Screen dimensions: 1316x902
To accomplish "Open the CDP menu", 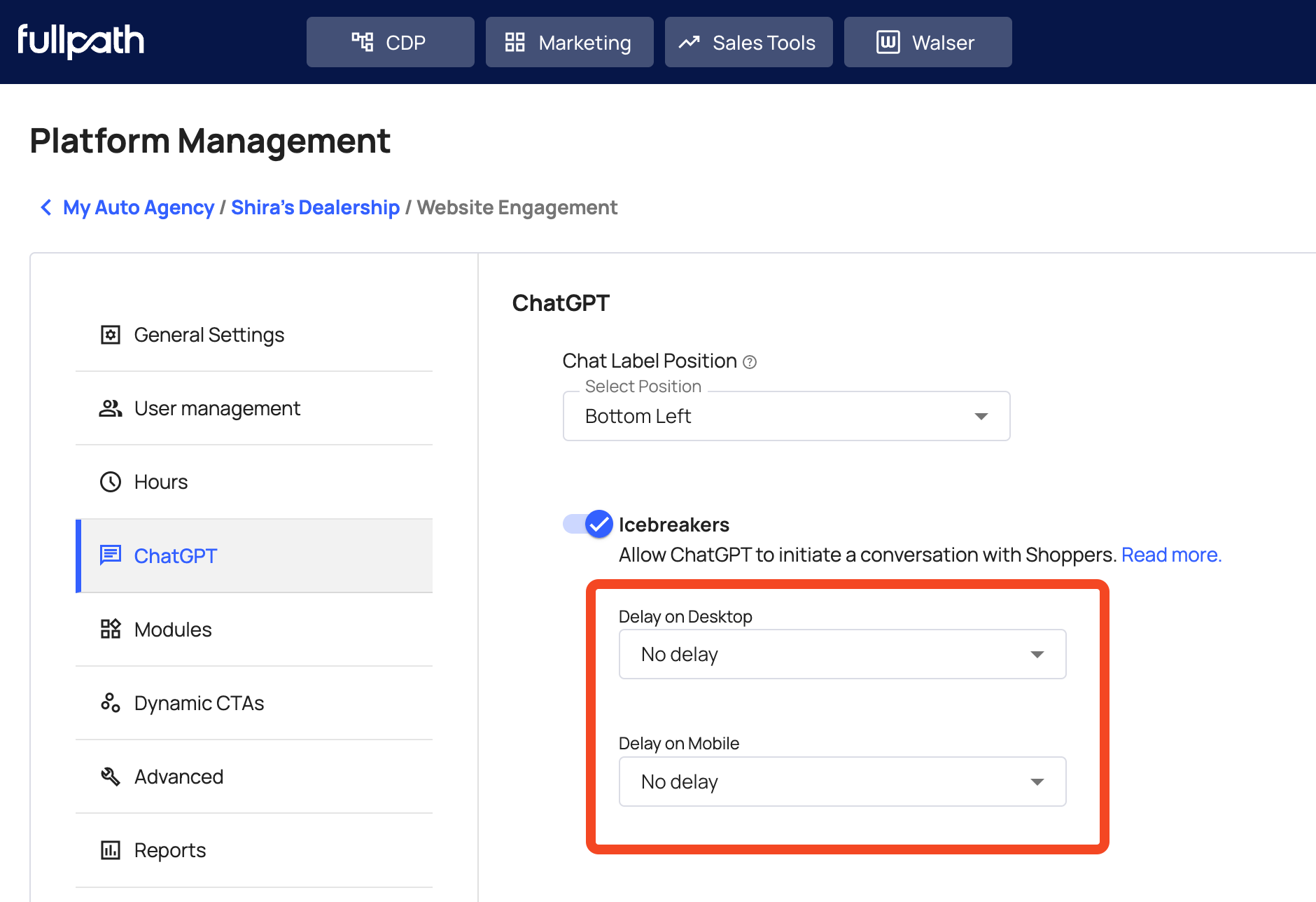I will [x=390, y=42].
